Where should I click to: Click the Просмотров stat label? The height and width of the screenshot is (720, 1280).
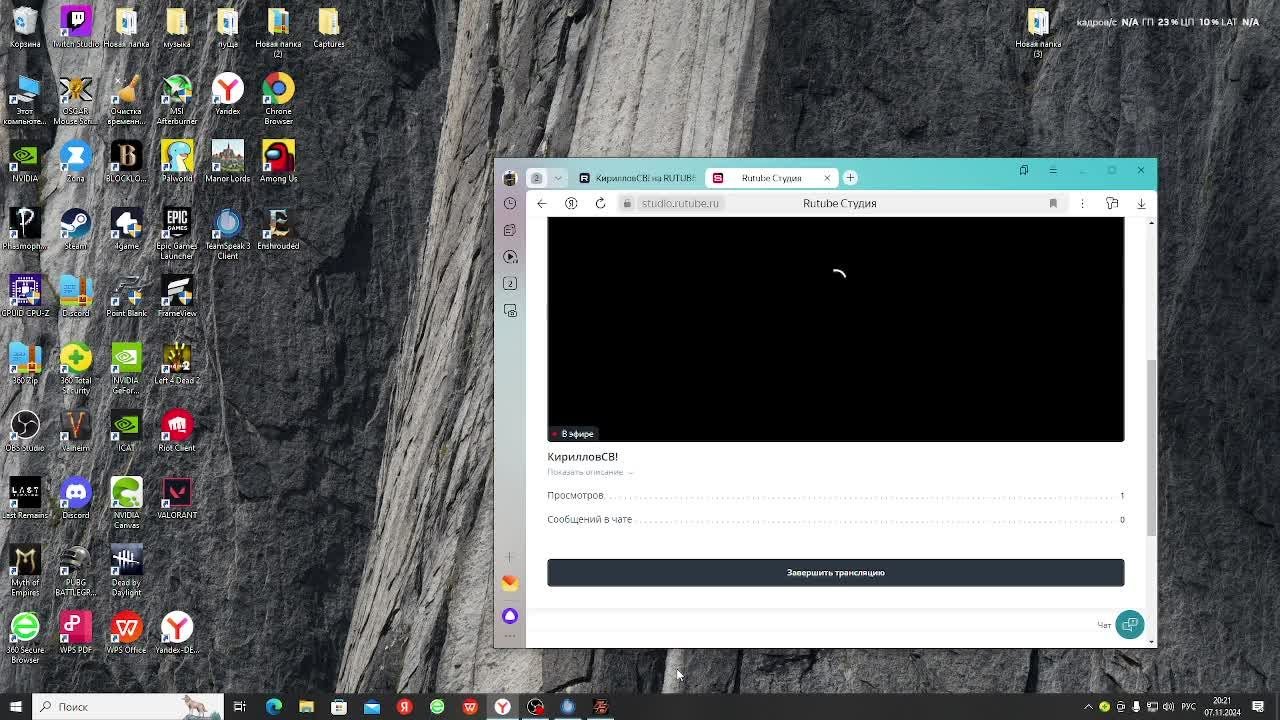pos(575,496)
